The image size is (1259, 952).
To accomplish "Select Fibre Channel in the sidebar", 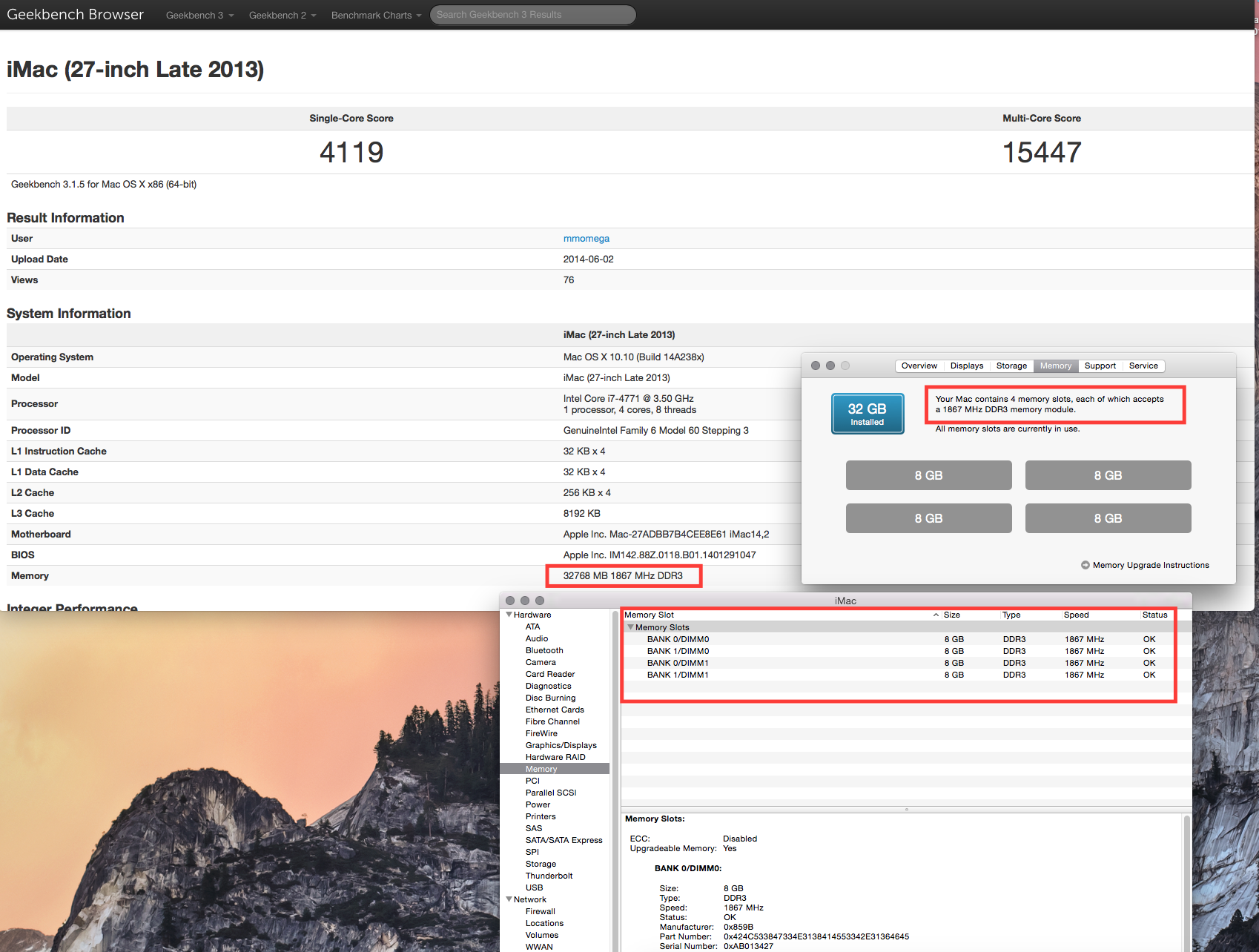I will 552,721.
